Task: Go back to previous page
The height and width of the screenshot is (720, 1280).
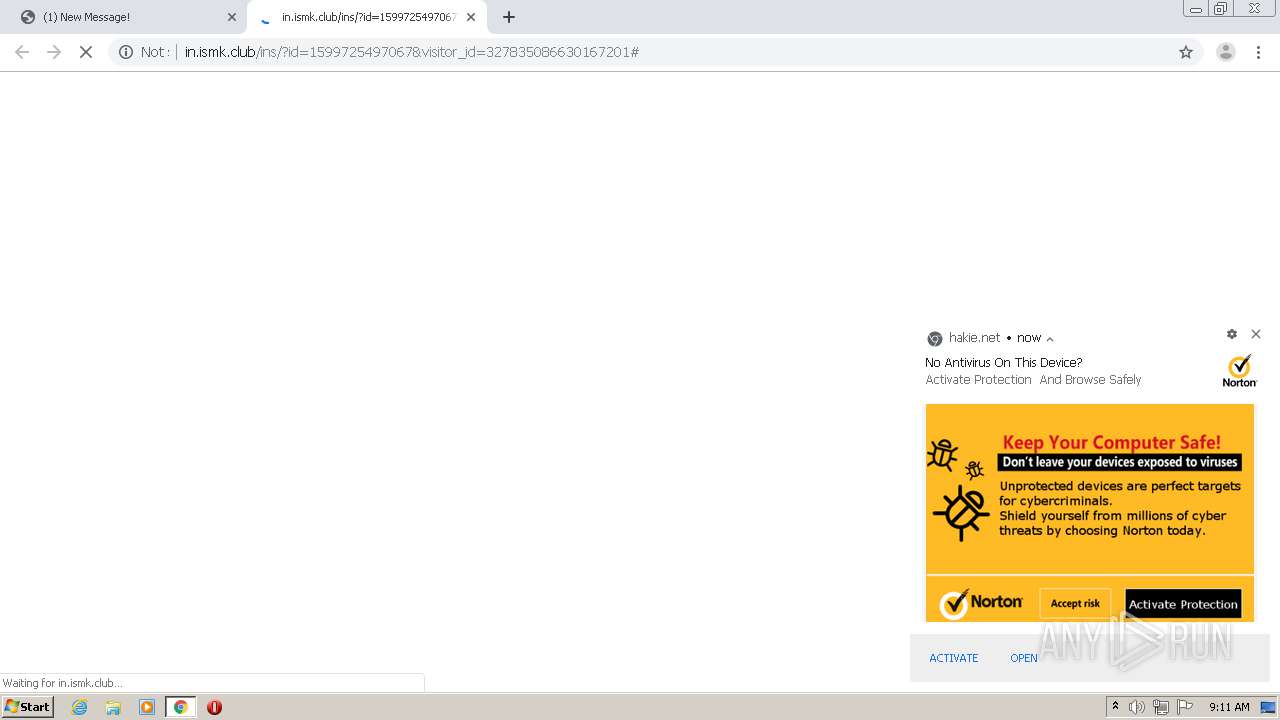Action: click(22, 52)
